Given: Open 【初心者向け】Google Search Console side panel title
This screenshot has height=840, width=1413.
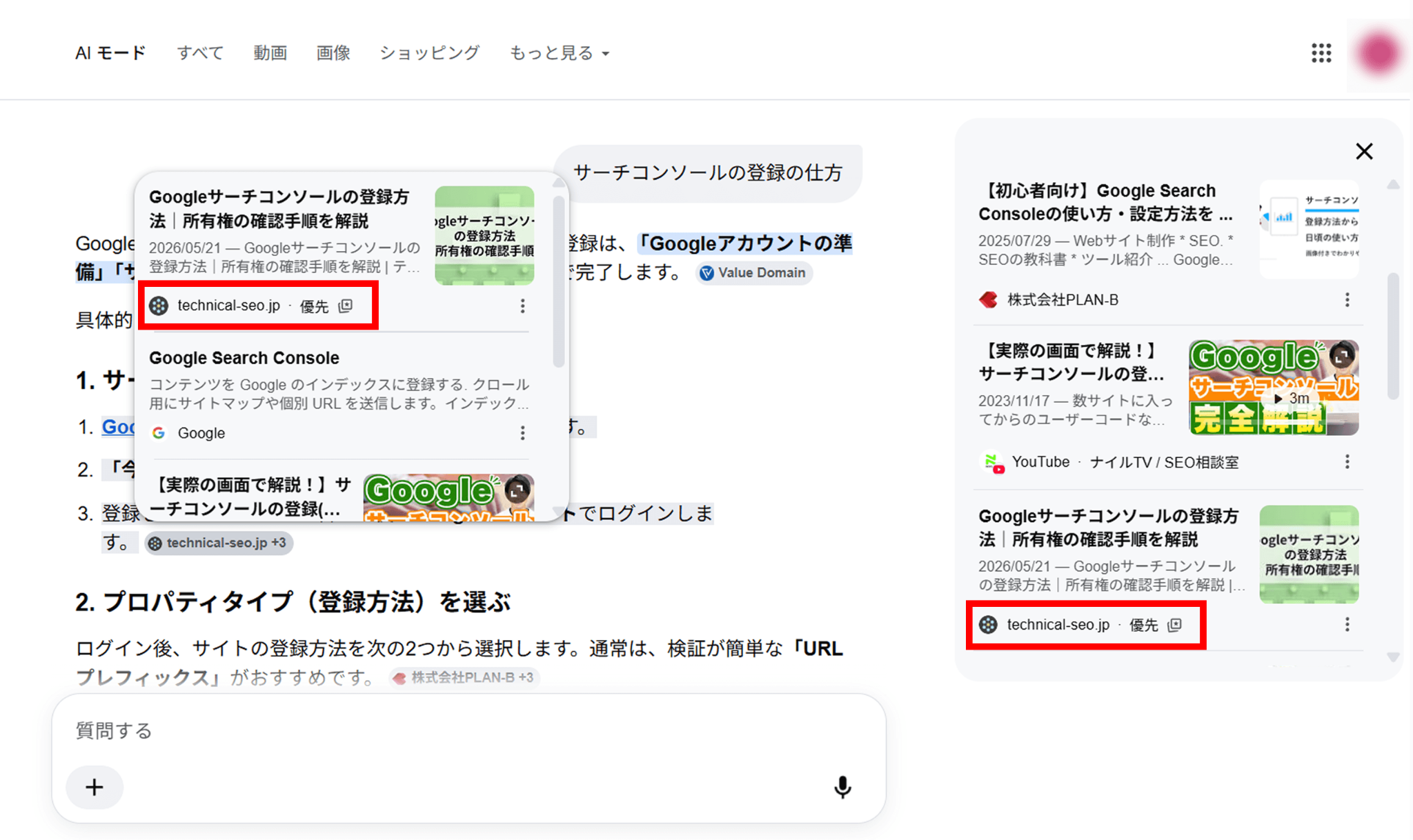Looking at the screenshot, I should tap(1105, 202).
